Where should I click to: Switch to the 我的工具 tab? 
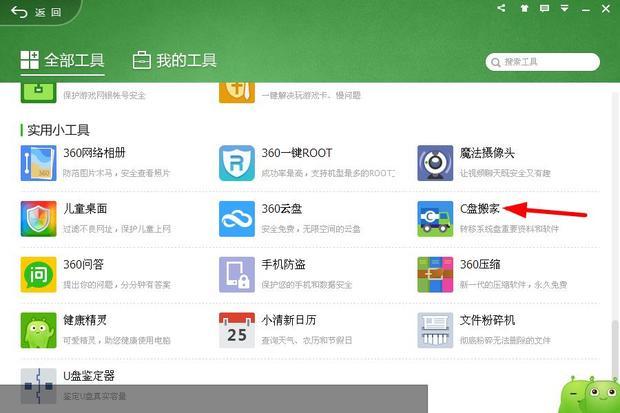click(x=174, y=61)
